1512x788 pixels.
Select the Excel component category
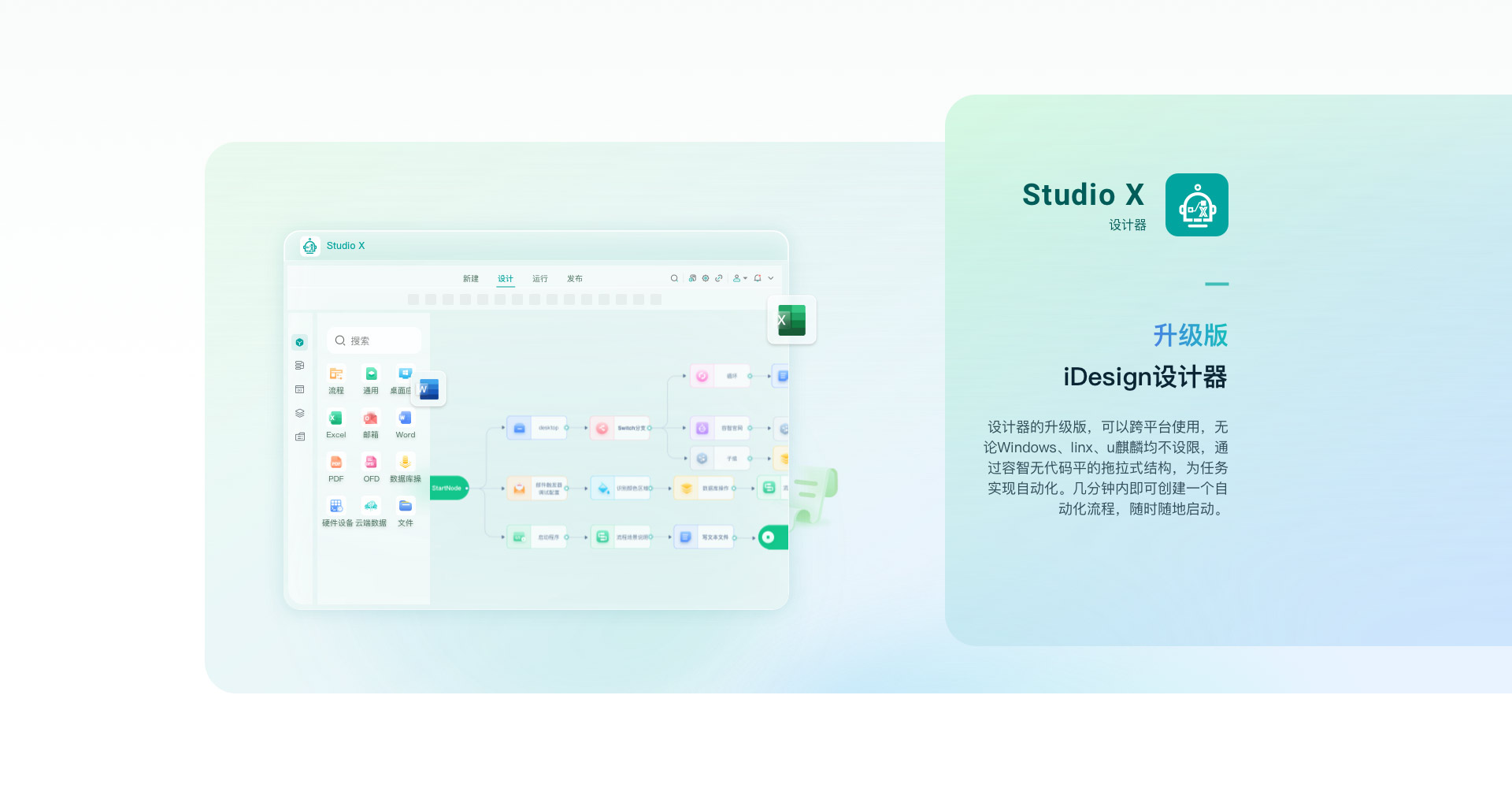point(336,424)
